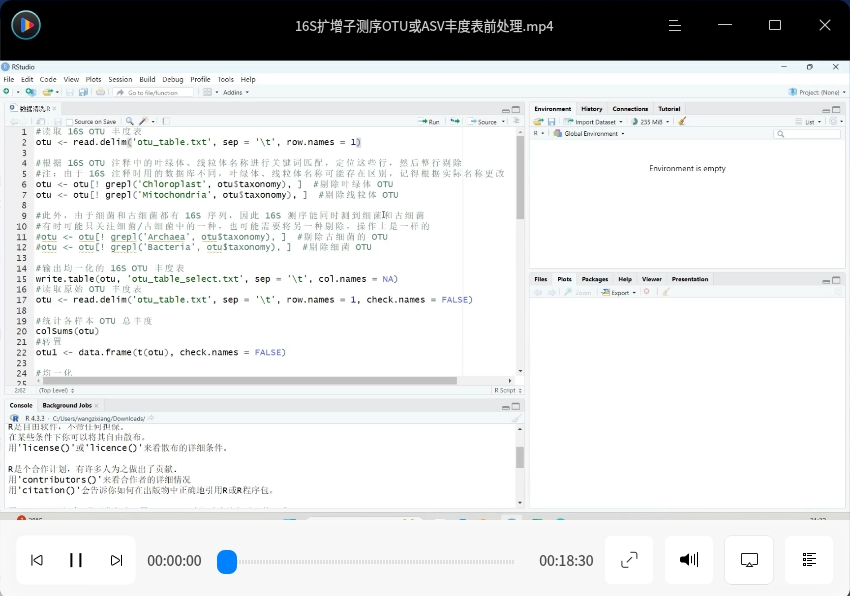Open the Session menu in RStudio
The height and width of the screenshot is (596, 850).
(x=120, y=79)
